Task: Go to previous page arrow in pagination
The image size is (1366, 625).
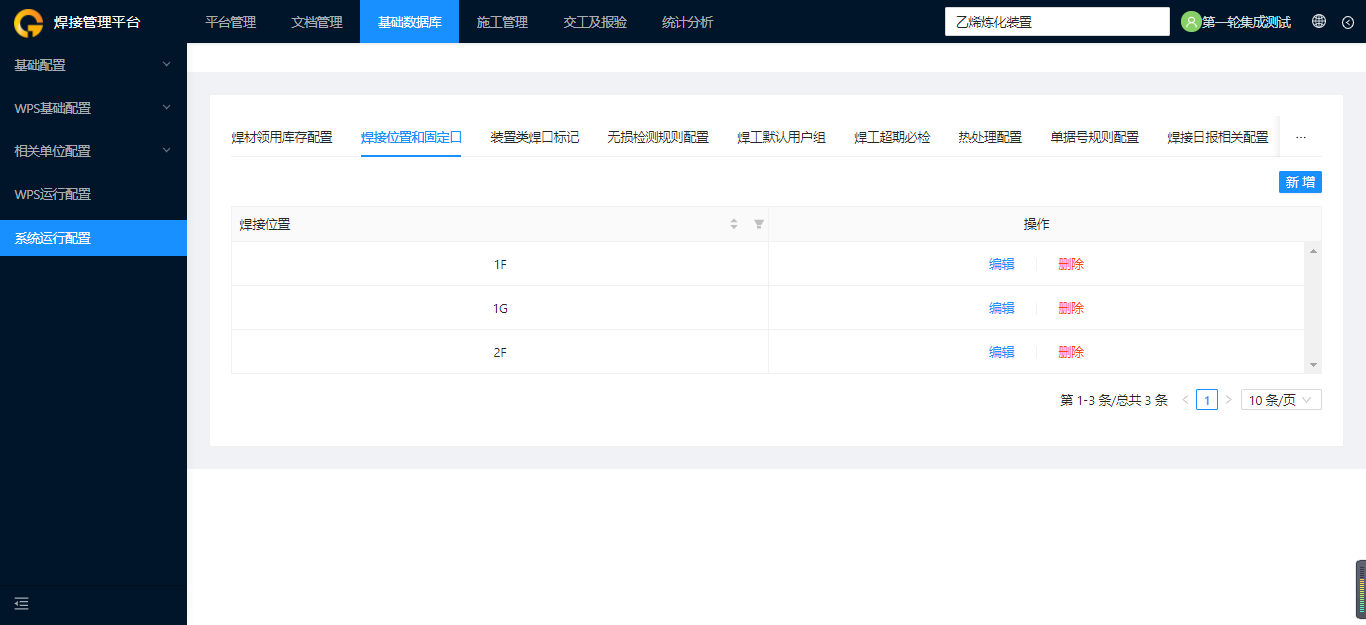Action: 1185,400
